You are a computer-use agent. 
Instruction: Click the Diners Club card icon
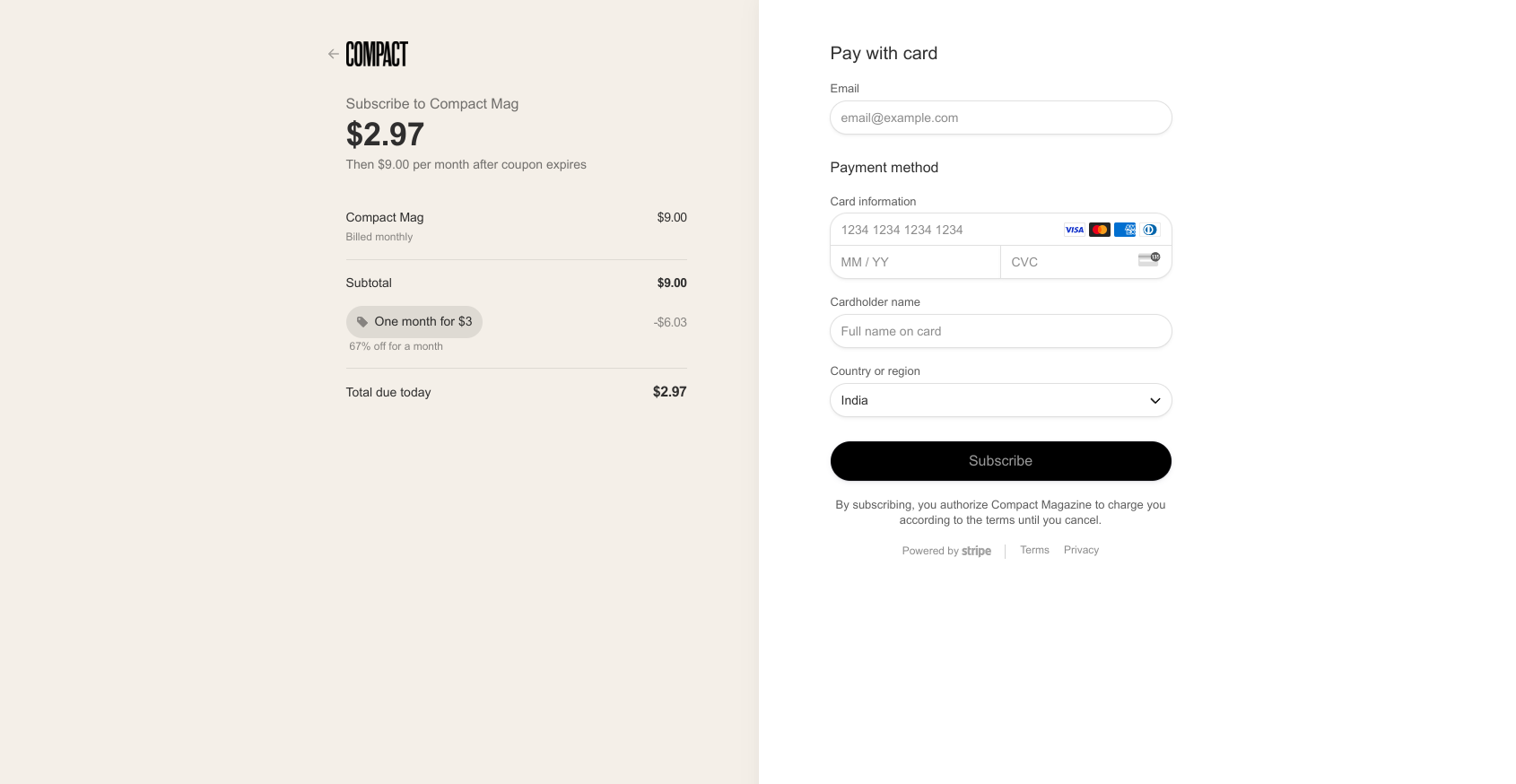(1150, 230)
